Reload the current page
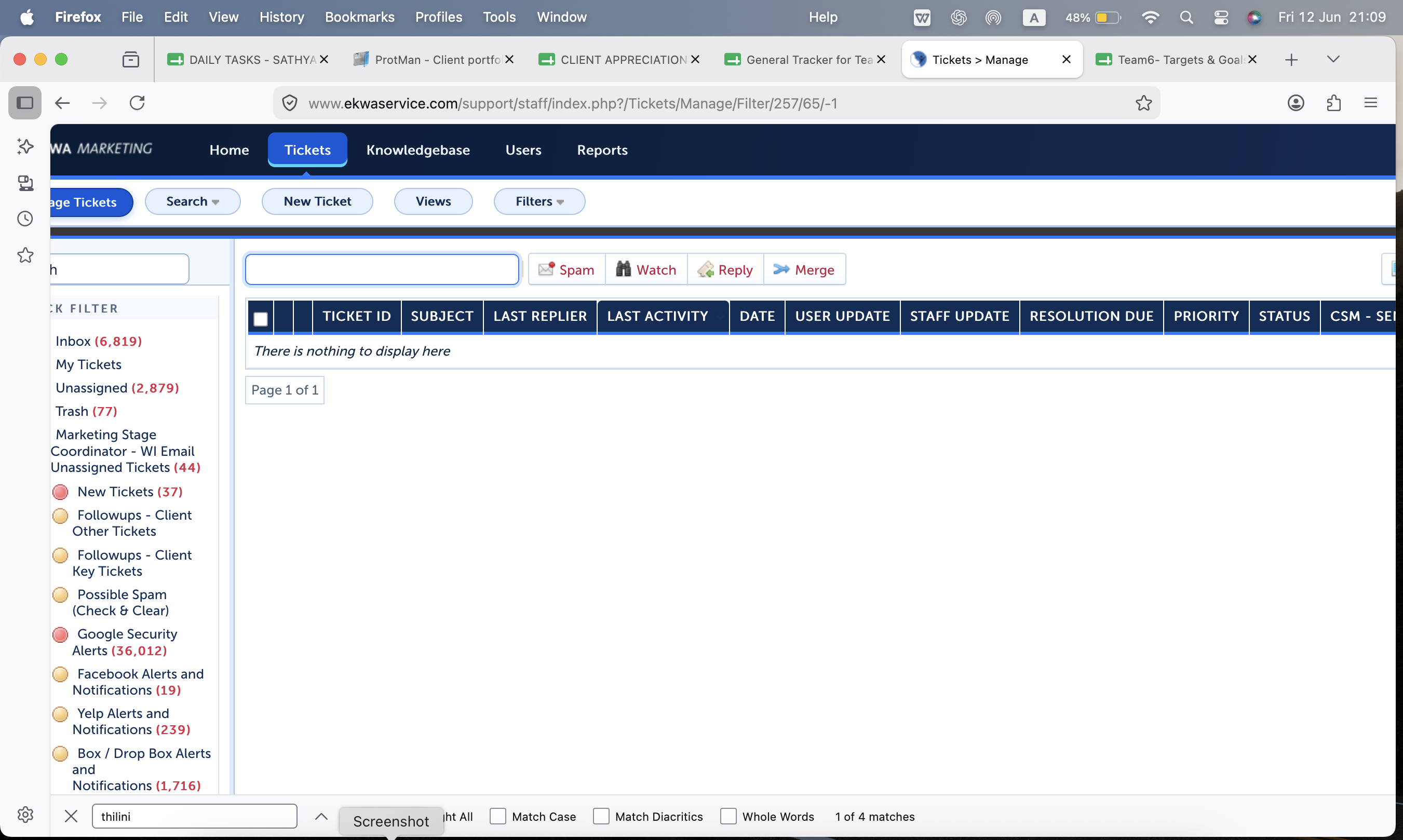Viewport: 1403px width, 840px height. 138,103
